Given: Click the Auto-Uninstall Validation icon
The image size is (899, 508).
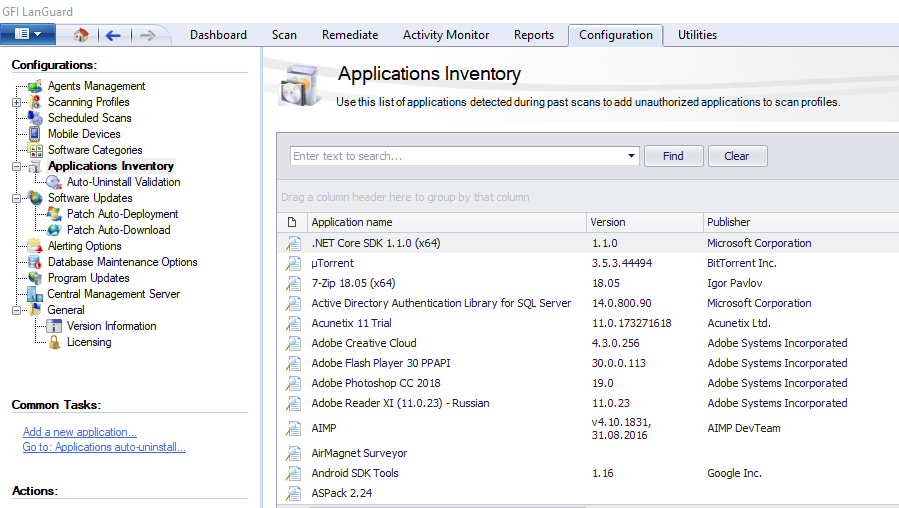Looking at the screenshot, I should pos(54,182).
